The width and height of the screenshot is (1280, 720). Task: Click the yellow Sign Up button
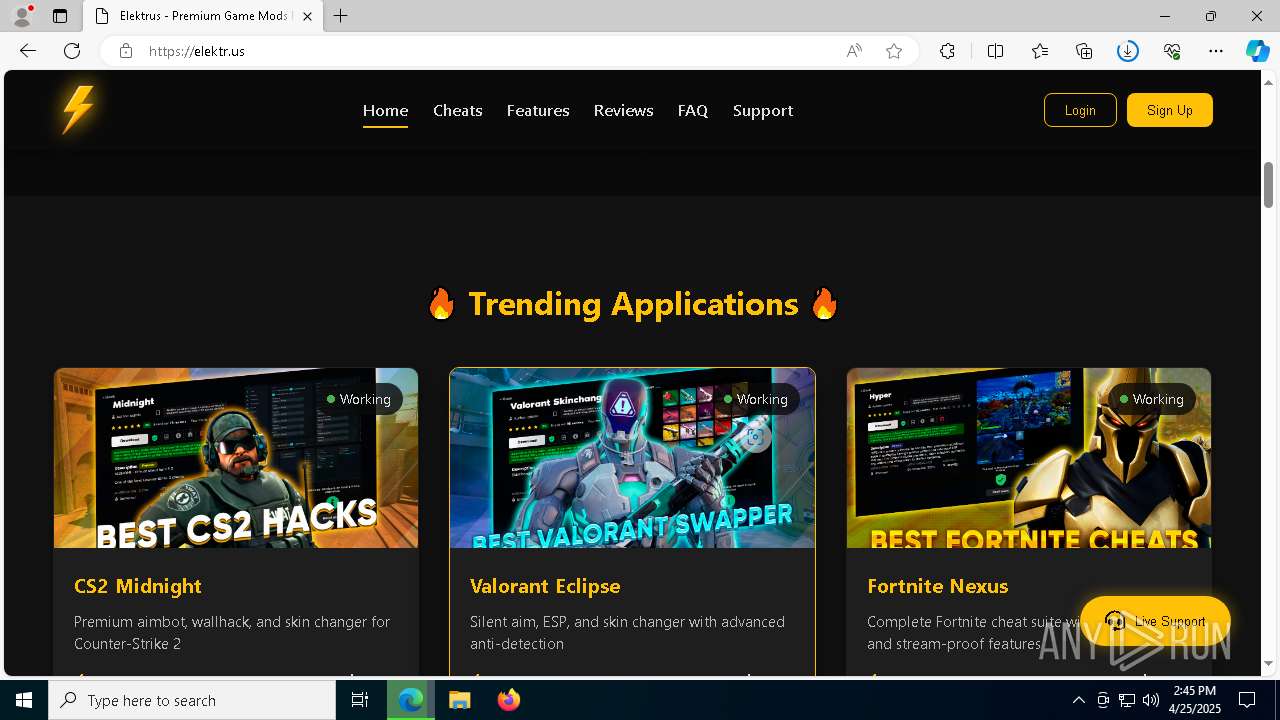tap(1170, 110)
